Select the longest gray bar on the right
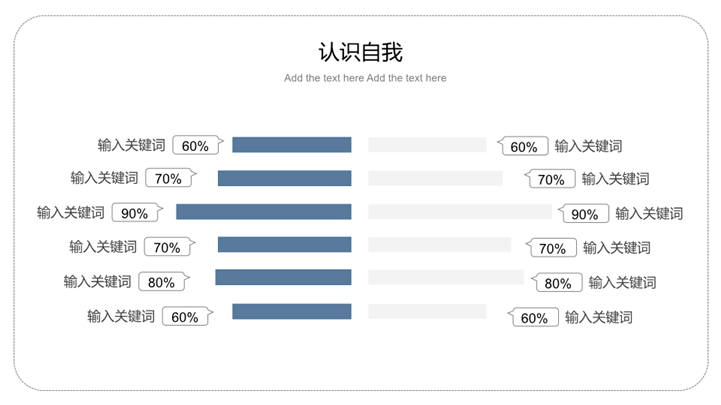Viewport: 721px width, 405px height. [x=460, y=212]
